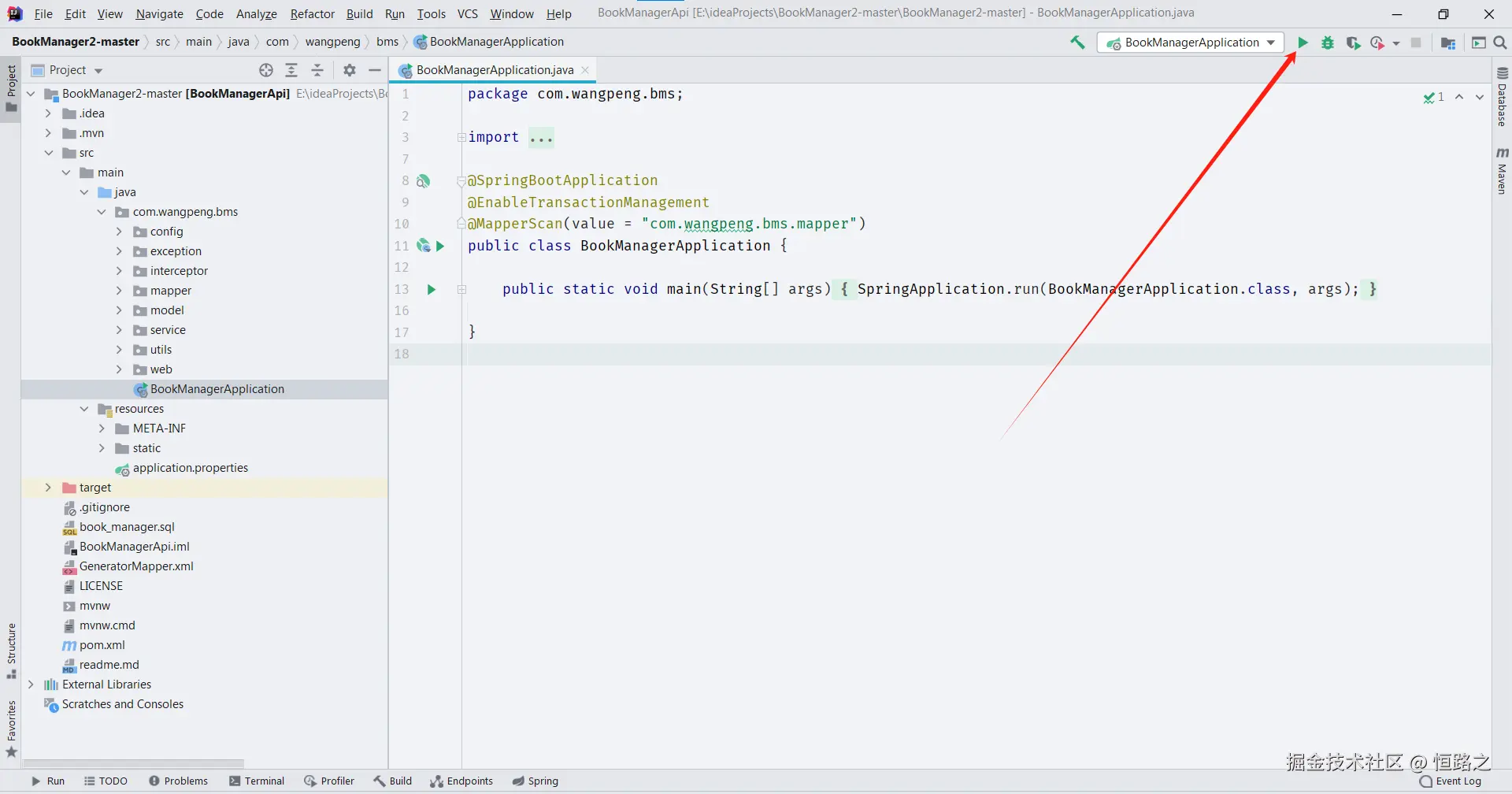The image size is (1512, 794).
Task: Click run gutter icon on line 11
Action: pos(440,246)
